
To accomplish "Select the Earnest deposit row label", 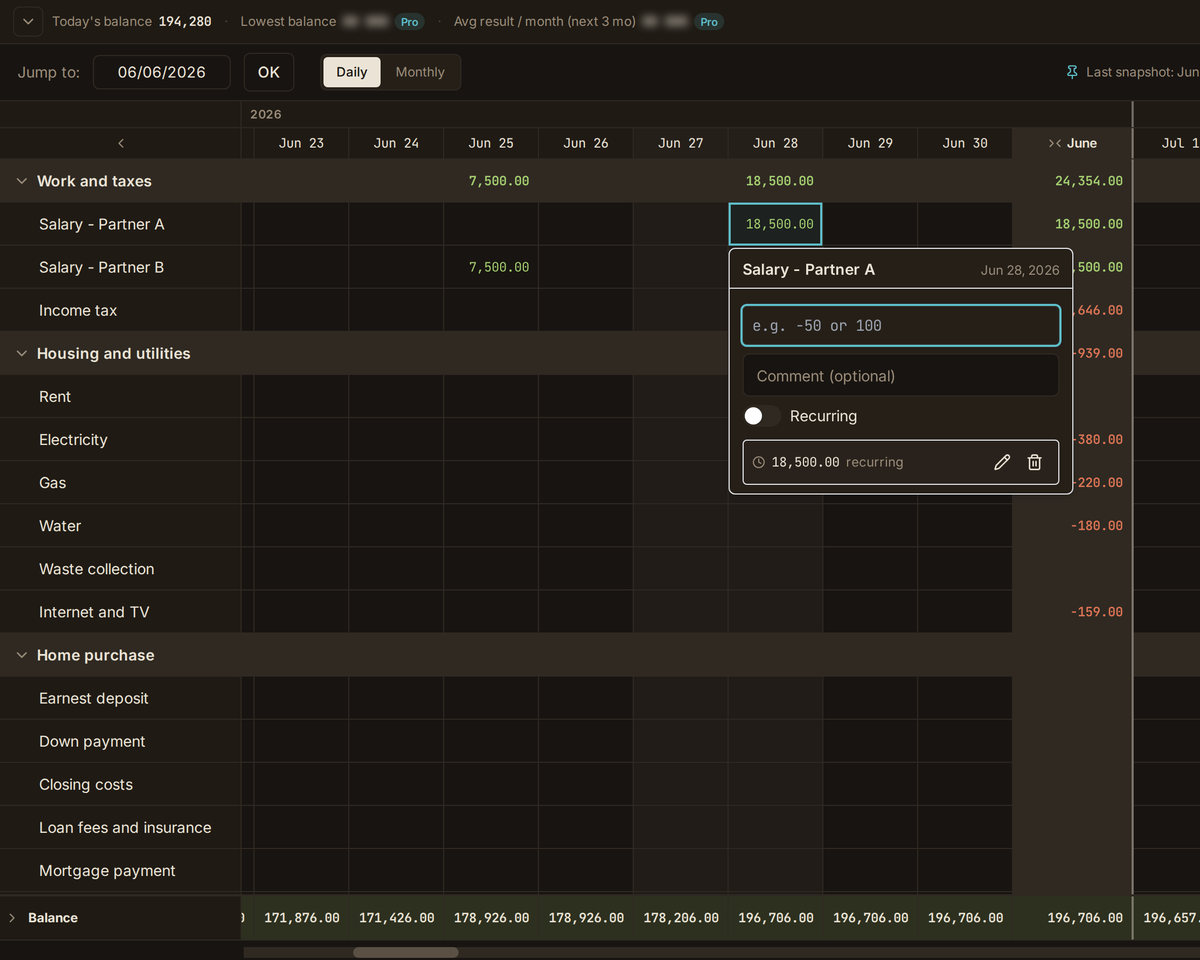I will pos(93,698).
